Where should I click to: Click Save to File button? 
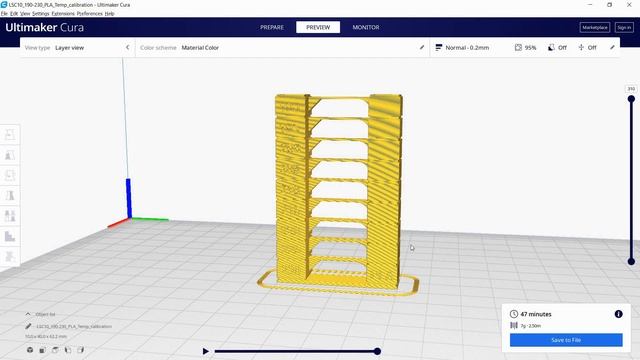(566, 340)
